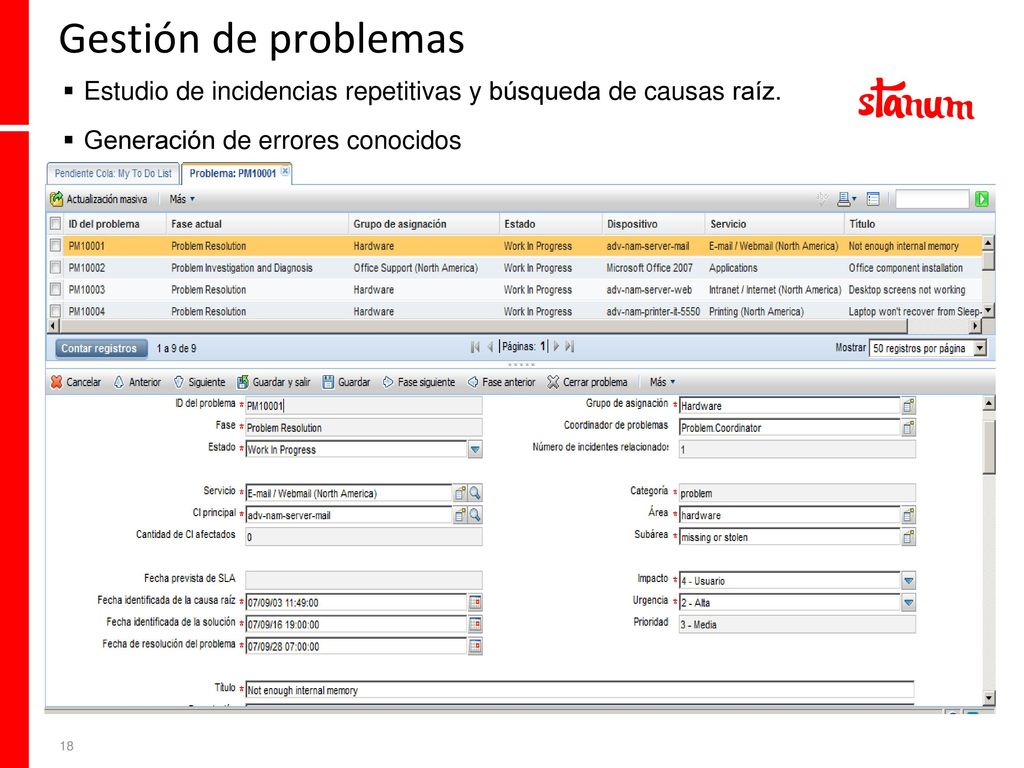This screenshot has width=1024, height=768.
Task: Open calendar for Fecha de resolución del problema
Action: tap(475, 646)
